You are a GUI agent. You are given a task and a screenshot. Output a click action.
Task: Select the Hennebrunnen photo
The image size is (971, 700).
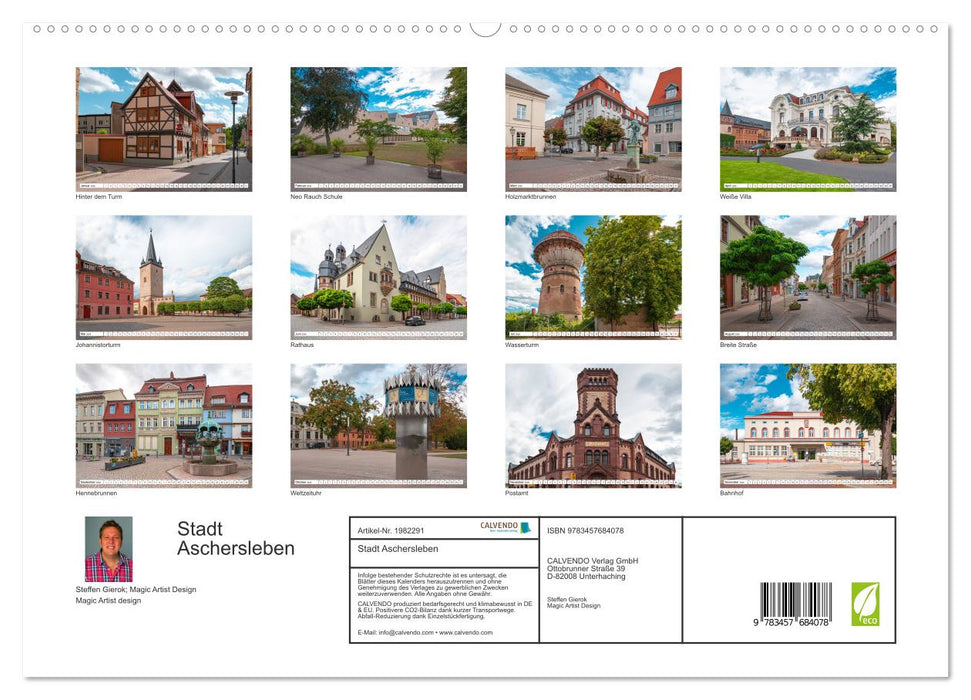click(163, 424)
